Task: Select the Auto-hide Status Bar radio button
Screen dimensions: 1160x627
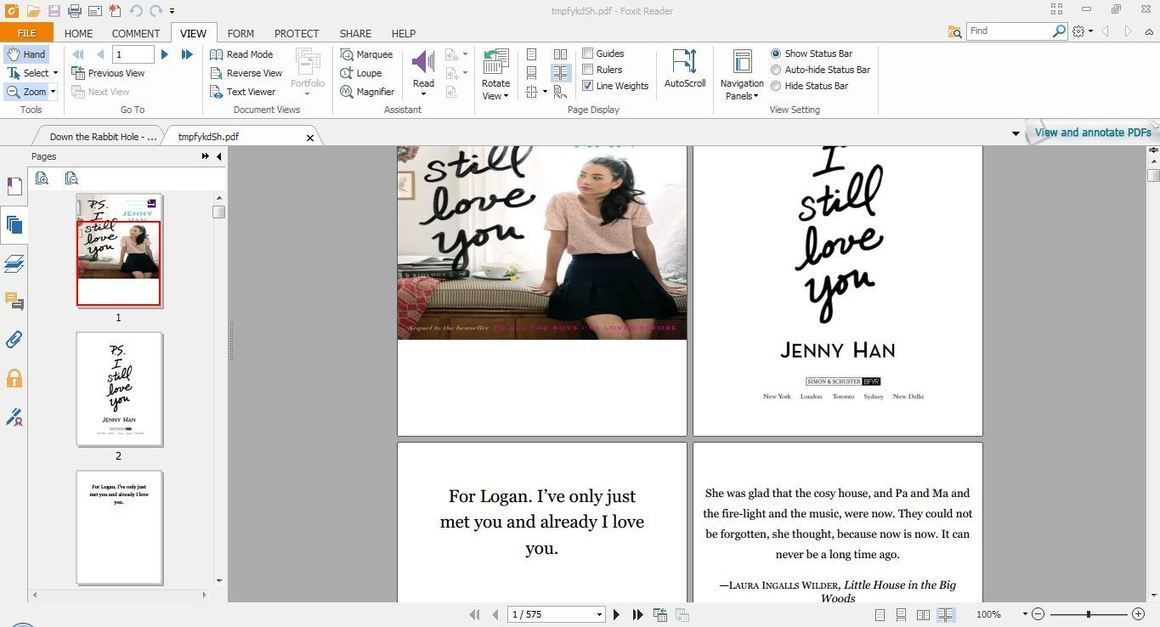Action: click(777, 69)
